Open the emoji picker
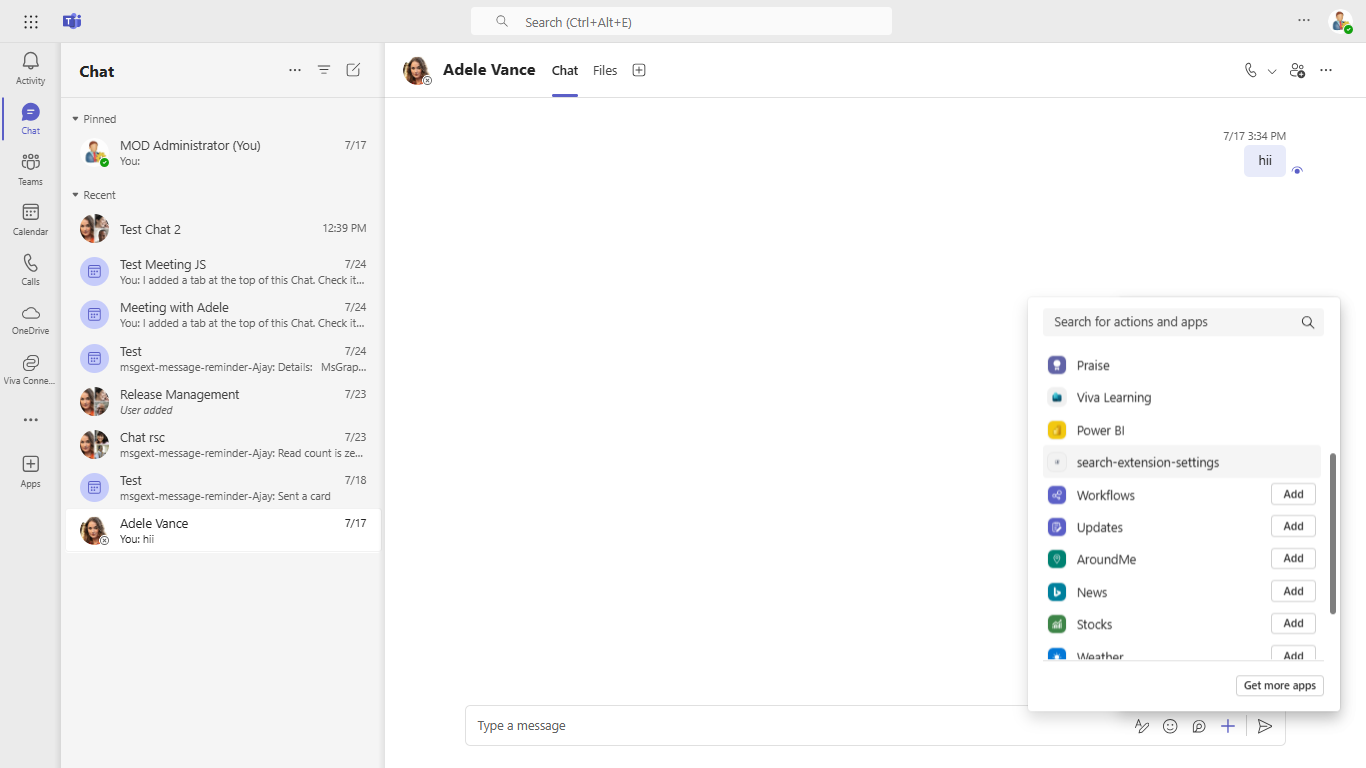 pyautogui.click(x=1170, y=726)
